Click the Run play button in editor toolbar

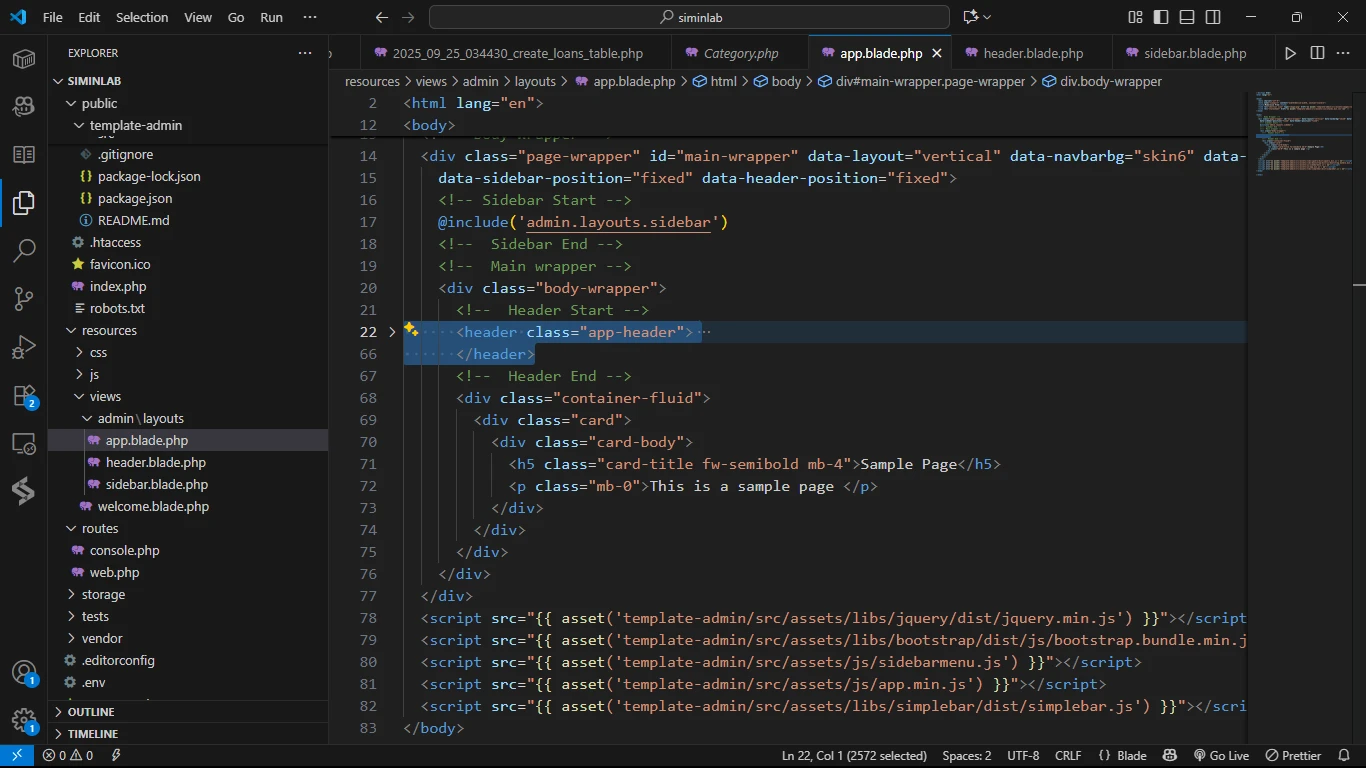pyautogui.click(x=1290, y=53)
